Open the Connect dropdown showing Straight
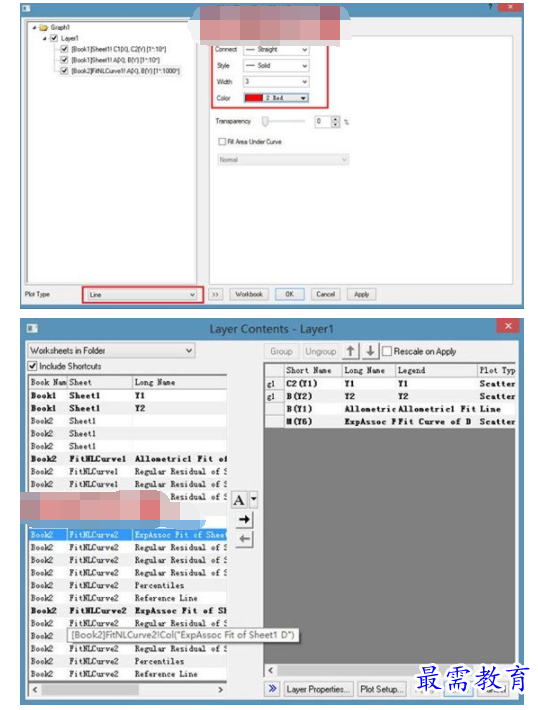538x710 pixels. point(276,49)
